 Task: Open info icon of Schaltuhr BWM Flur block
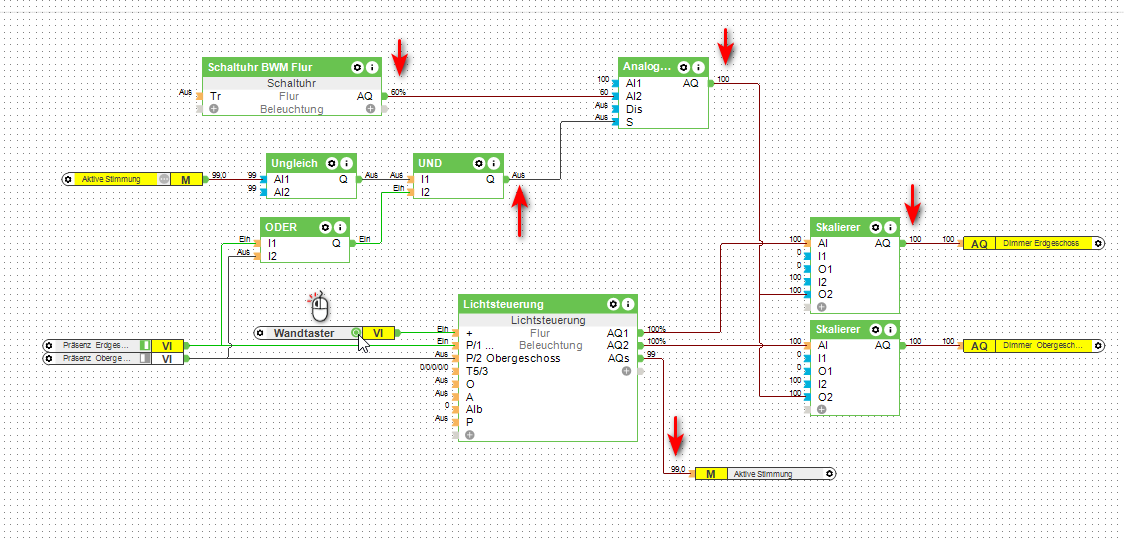pos(371,67)
